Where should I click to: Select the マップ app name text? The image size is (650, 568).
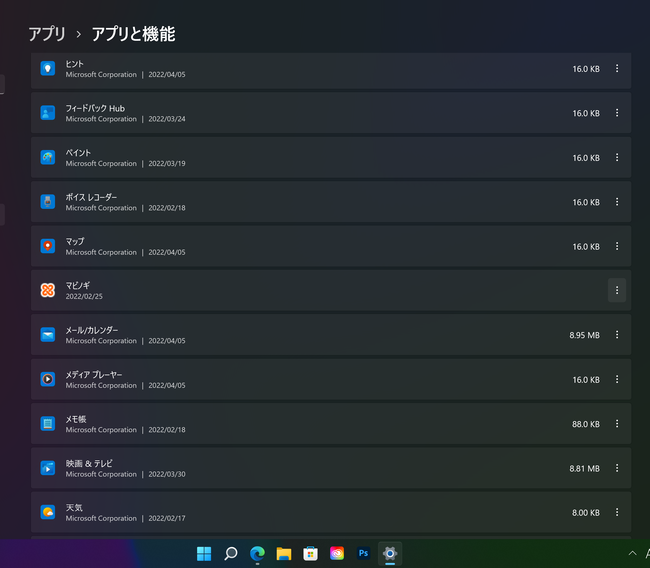pyautogui.click(x=75, y=241)
